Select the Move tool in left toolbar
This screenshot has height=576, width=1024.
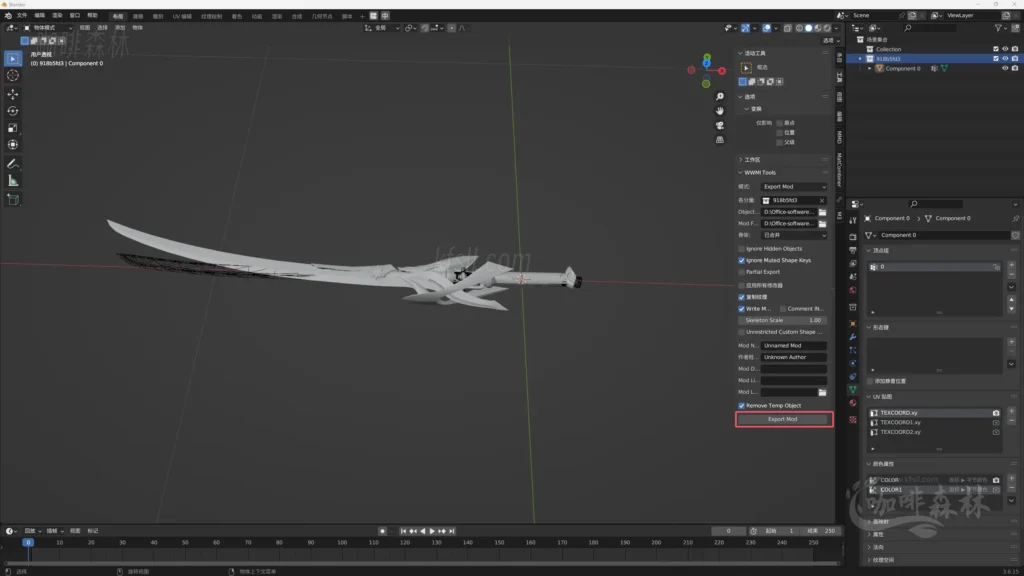(13, 94)
